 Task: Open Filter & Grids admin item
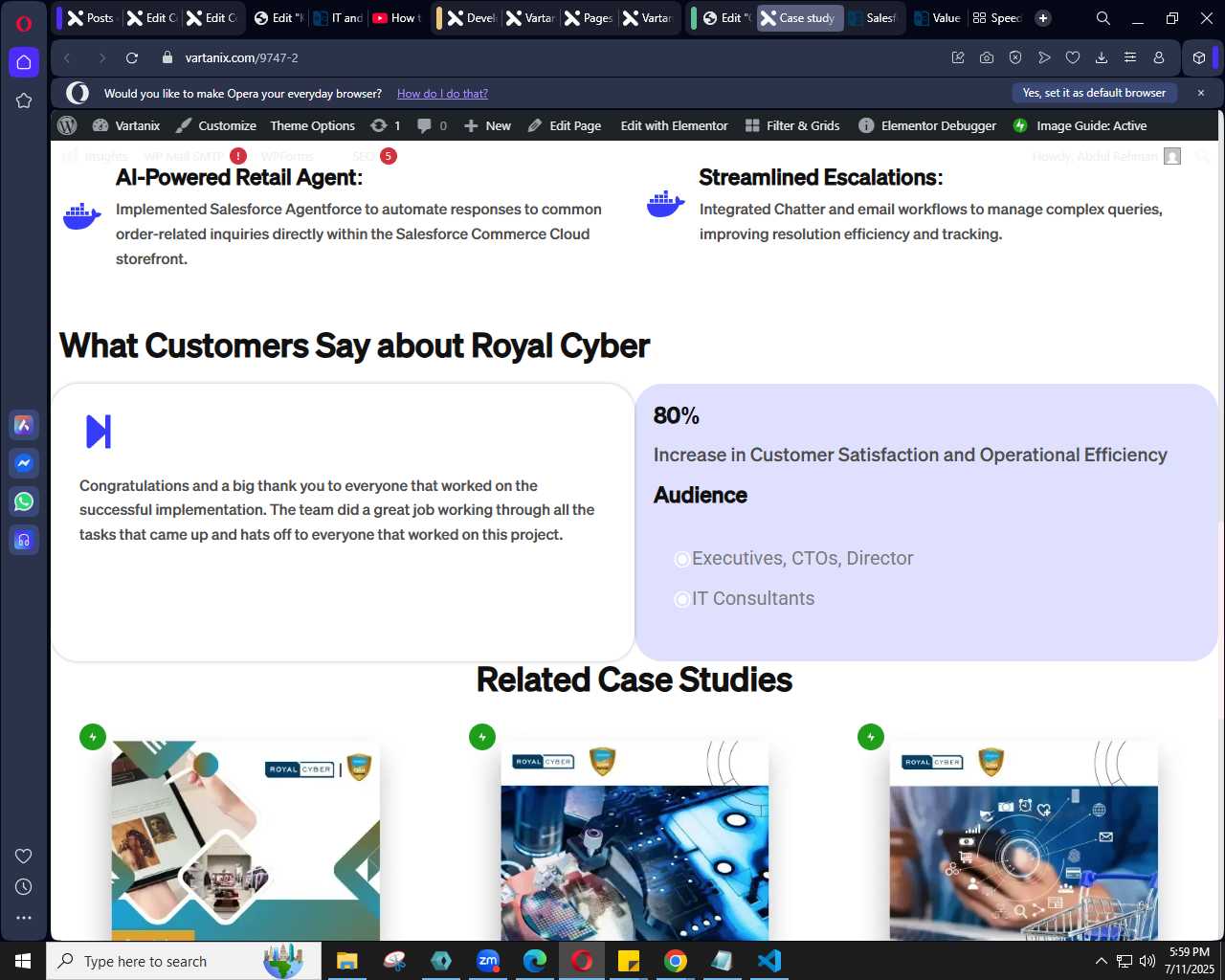click(792, 125)
